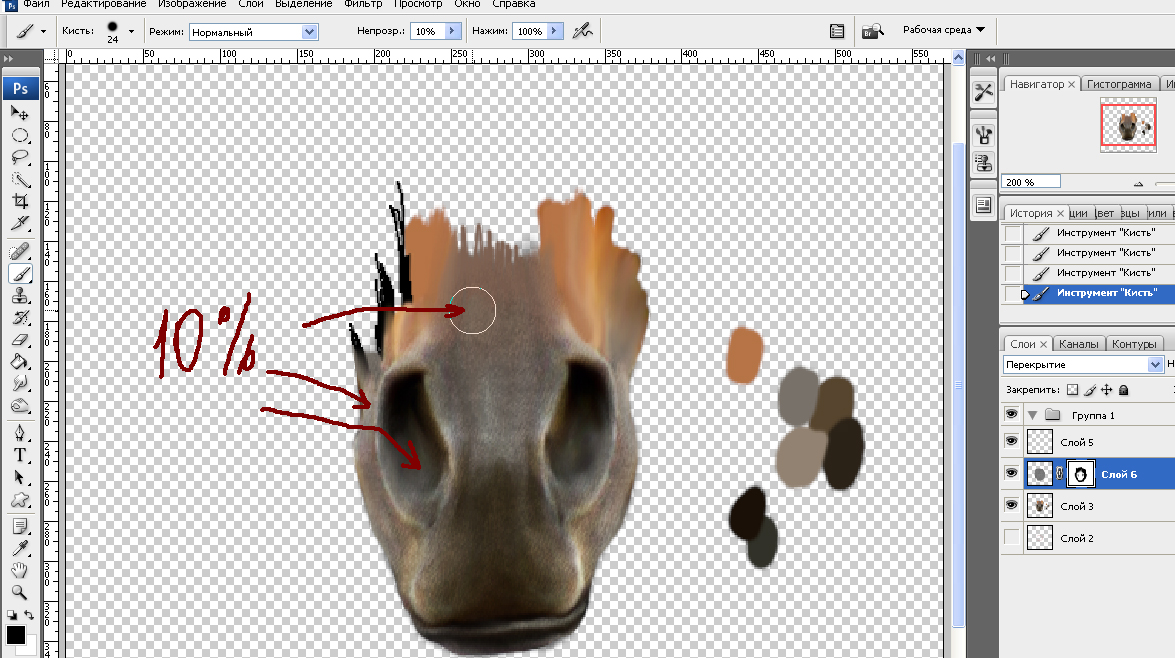Viewport: 1175px width, 658px height.
Task: Activate the Pen tool
Action: point(20,433)
